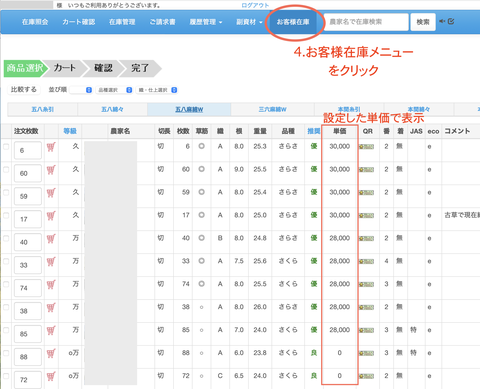Click the ログアウト logout link
The width and height of the screenshot is (480, 389).
255,5
